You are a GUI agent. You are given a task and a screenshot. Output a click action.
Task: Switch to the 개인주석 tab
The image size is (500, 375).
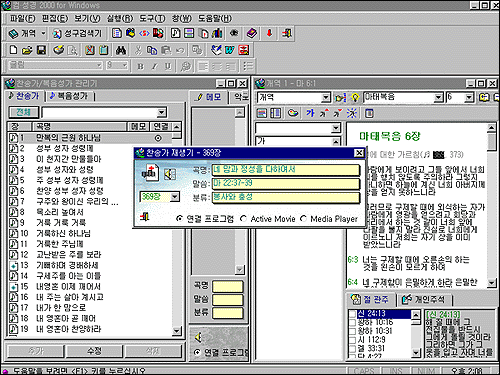(424, 299)
